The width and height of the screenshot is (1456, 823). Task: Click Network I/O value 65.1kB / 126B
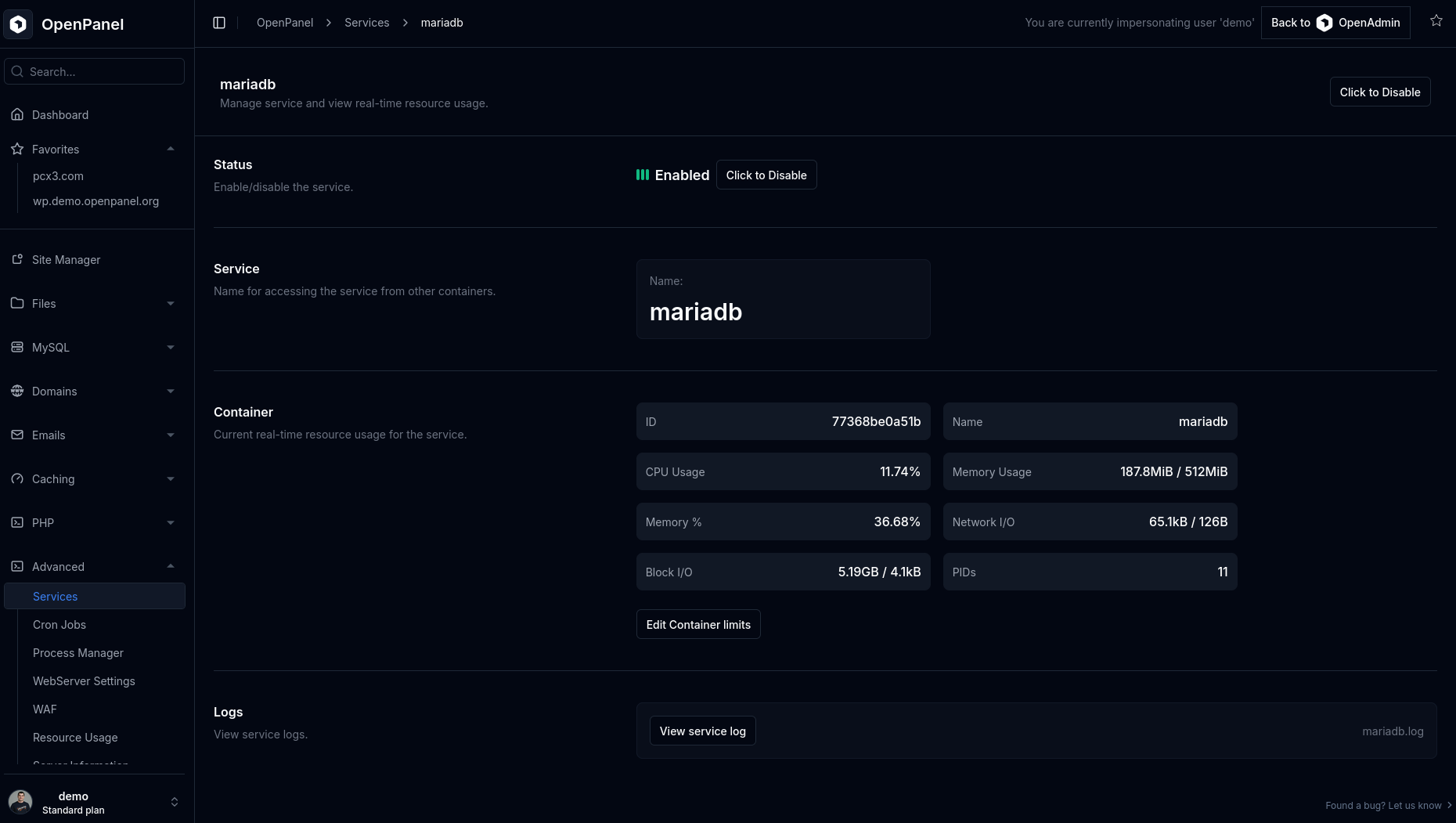pyautogui.click(x=1188, y=522)
